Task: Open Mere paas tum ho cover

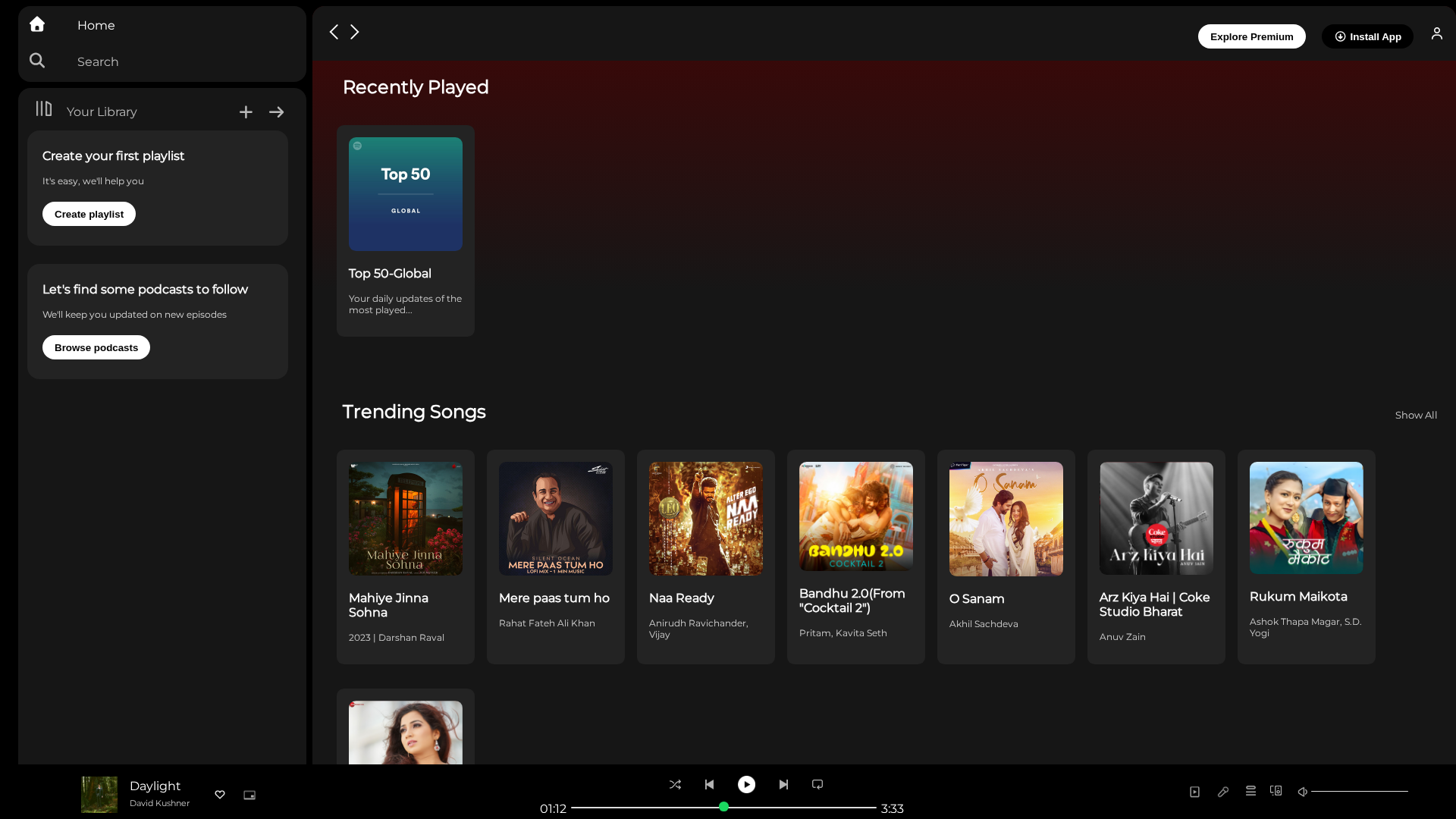Action: 556,519
